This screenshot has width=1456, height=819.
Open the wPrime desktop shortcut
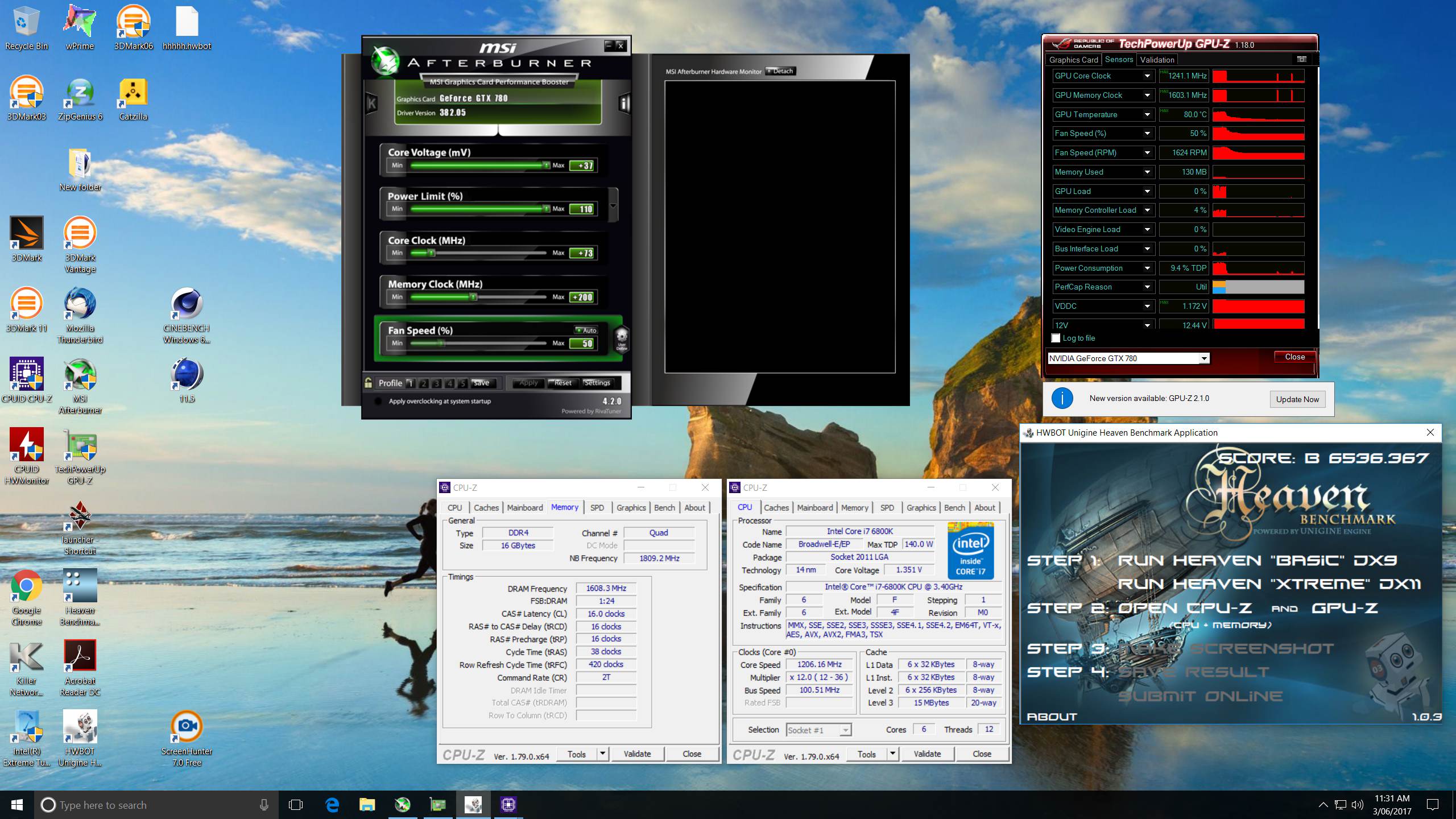pyautogui.click(x=80, y=28)
